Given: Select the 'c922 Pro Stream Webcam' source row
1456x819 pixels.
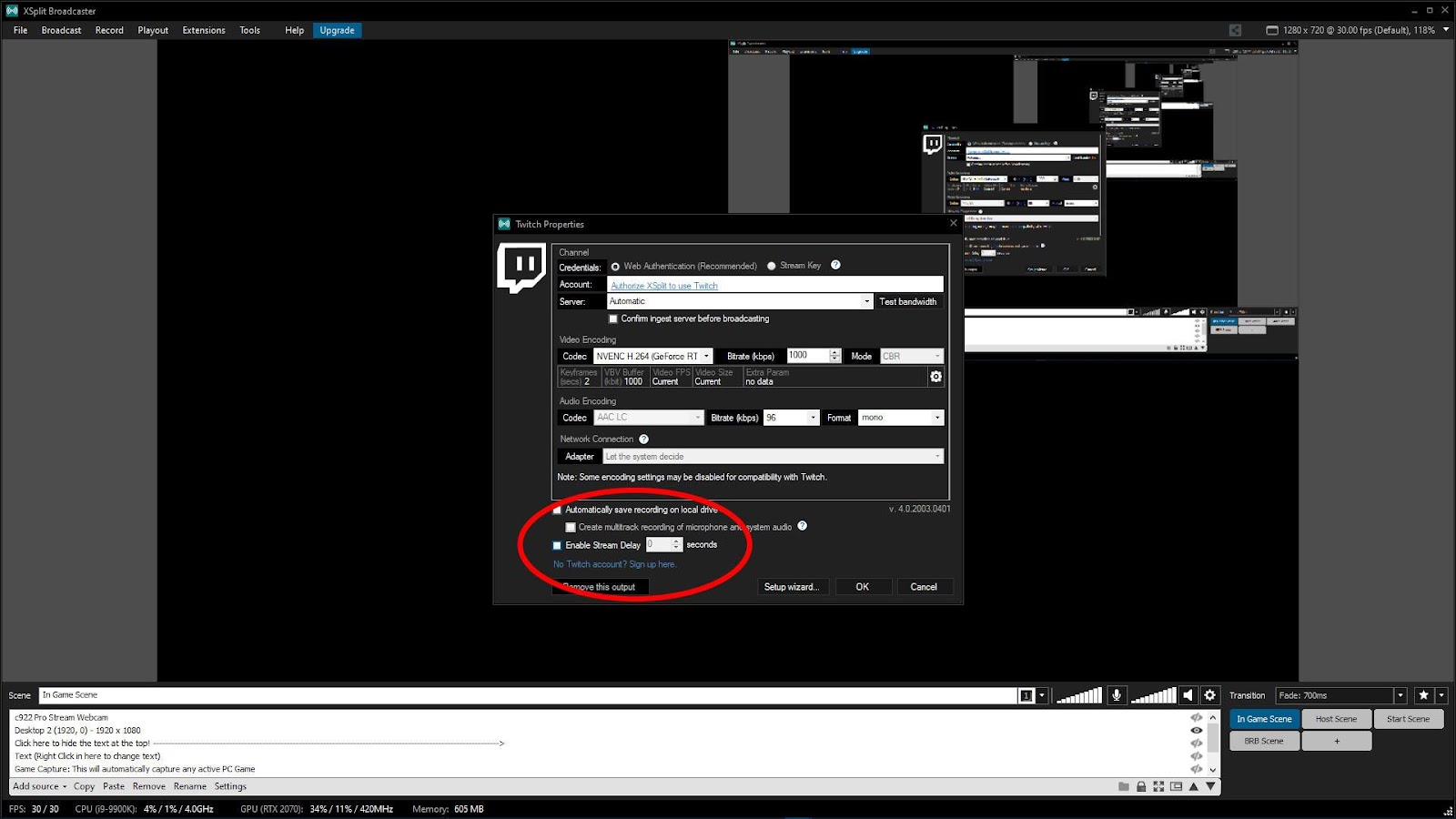Looking at the screenshot, I should click(601, 718).
